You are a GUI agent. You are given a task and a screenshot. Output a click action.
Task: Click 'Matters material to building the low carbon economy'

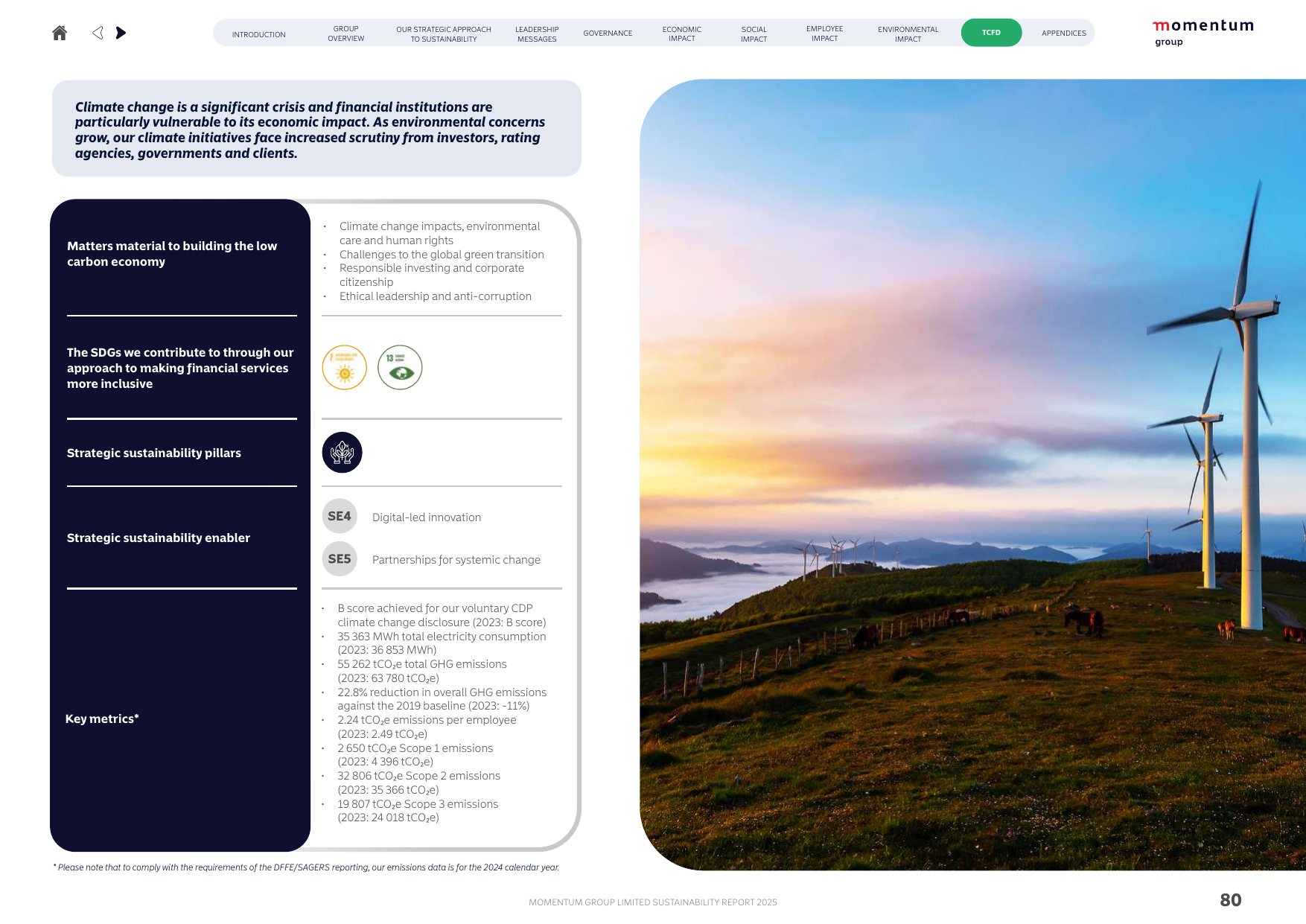click(x=172, y=254)
